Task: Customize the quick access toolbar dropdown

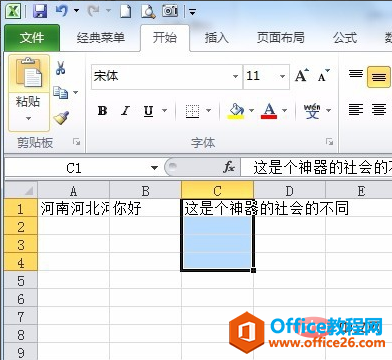Action: 192,12
